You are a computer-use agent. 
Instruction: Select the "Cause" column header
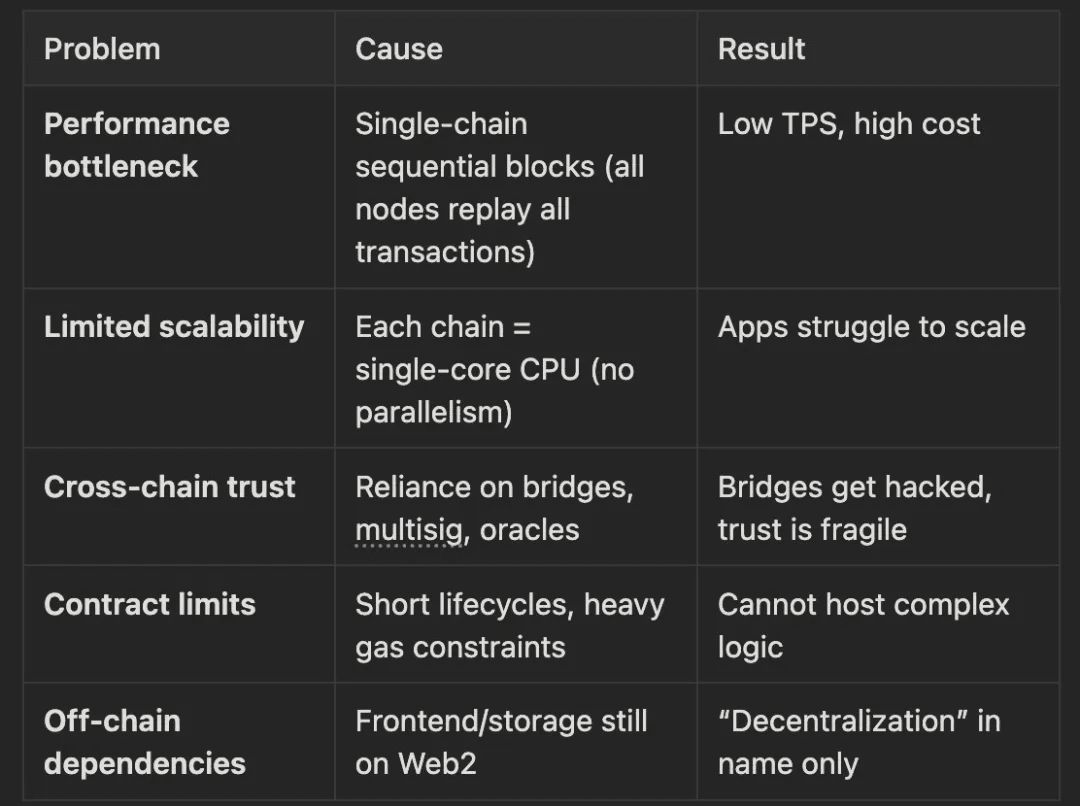398,49
